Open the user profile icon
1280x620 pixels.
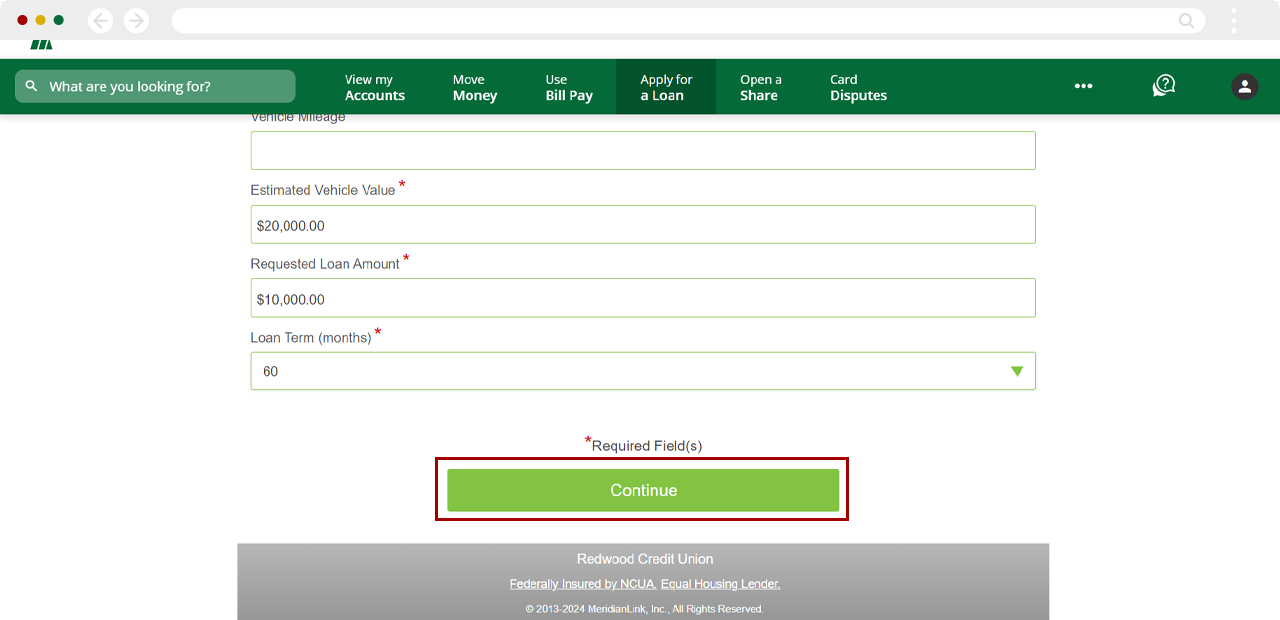(1244, 86)
